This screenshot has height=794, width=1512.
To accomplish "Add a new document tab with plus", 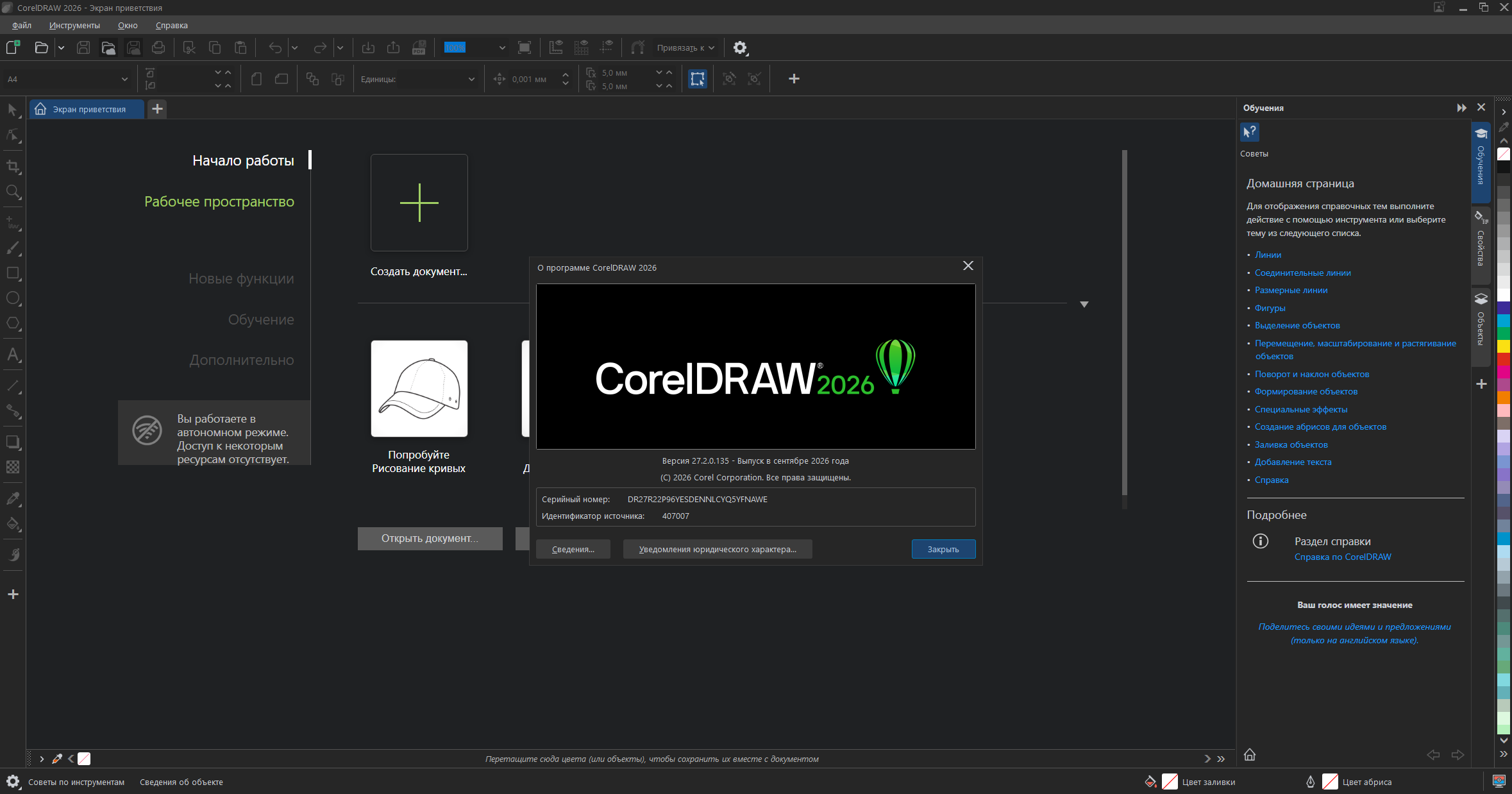I will [x=157, y=109].
